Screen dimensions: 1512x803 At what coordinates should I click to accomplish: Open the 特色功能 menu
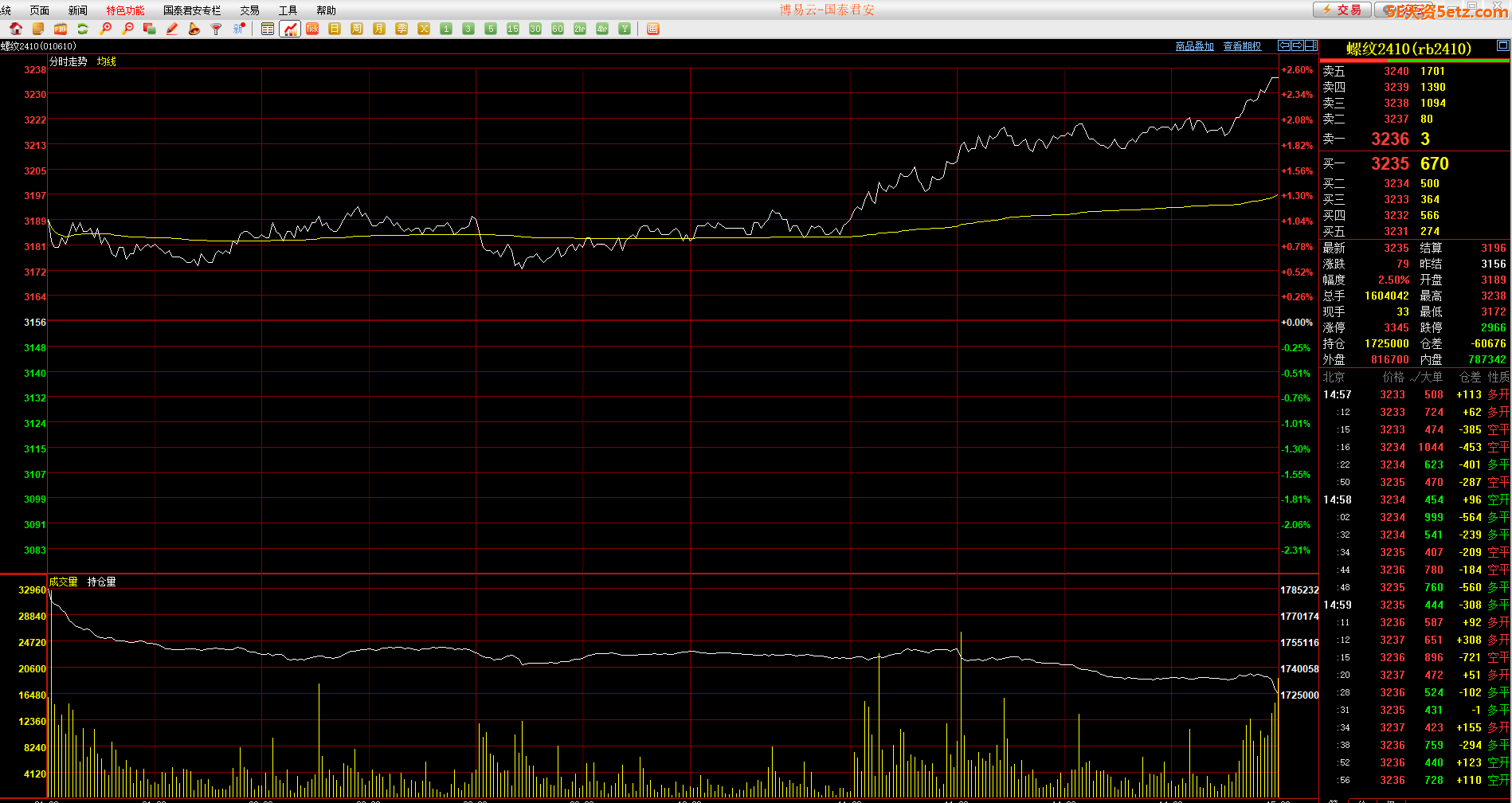coord(125,10)
